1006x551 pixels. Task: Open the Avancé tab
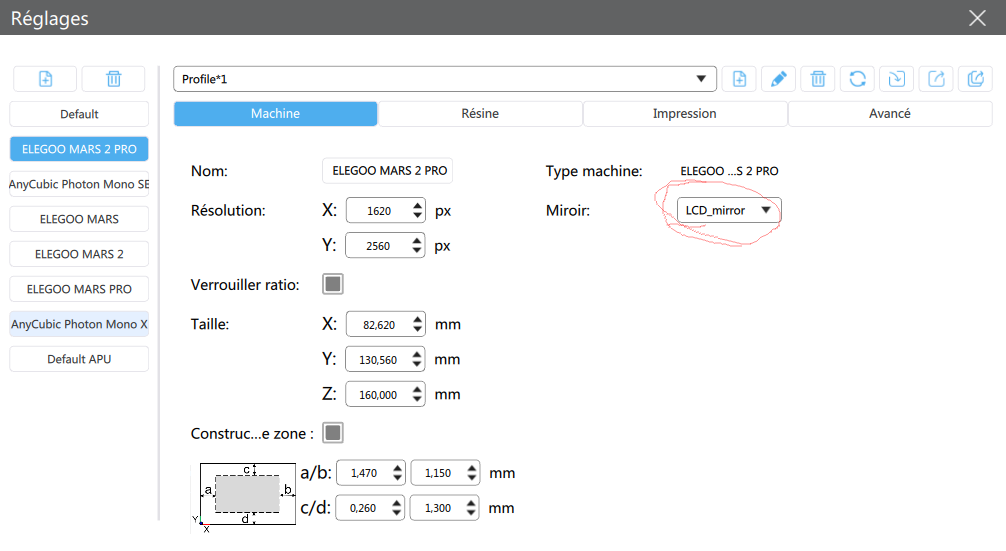pyautogui.click(x=890, y=114)
